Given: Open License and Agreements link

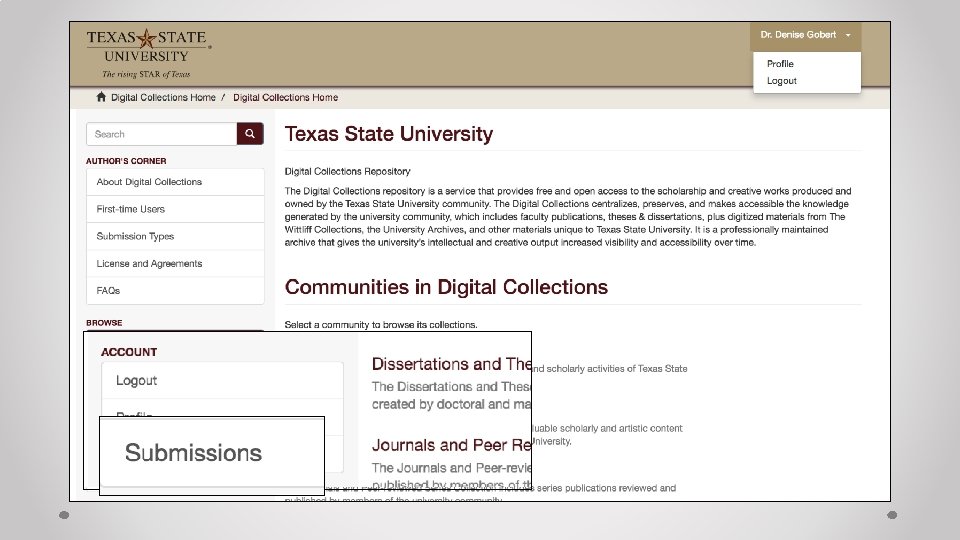Looking at the screenshot, I should 175,263.
